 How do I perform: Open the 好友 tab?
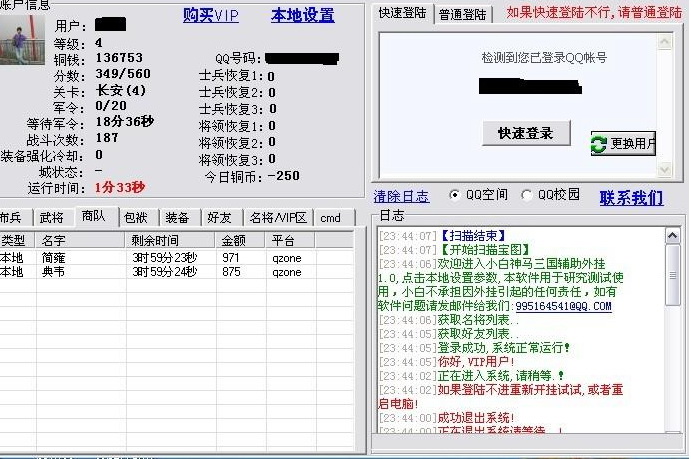point(221,218)
